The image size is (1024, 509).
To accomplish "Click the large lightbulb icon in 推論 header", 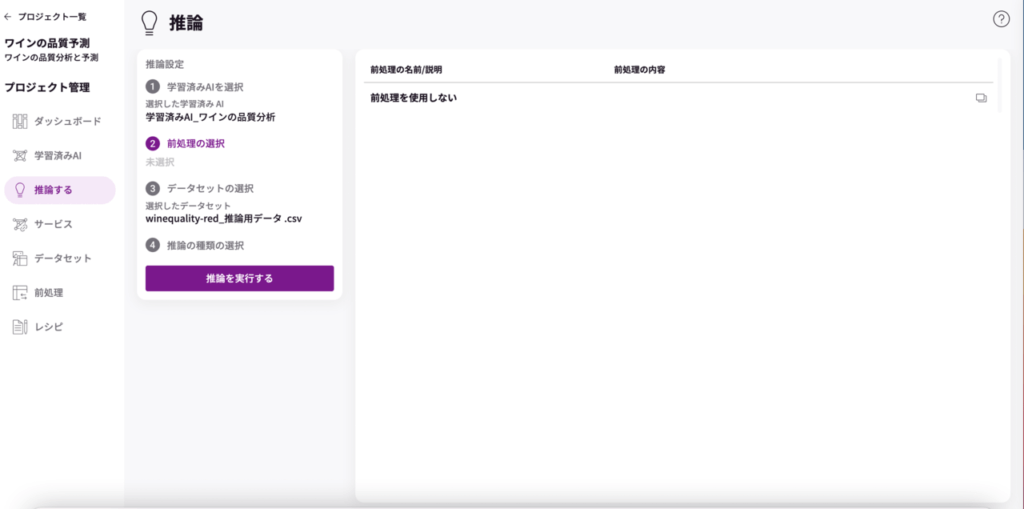I will [x=150, y=24].
